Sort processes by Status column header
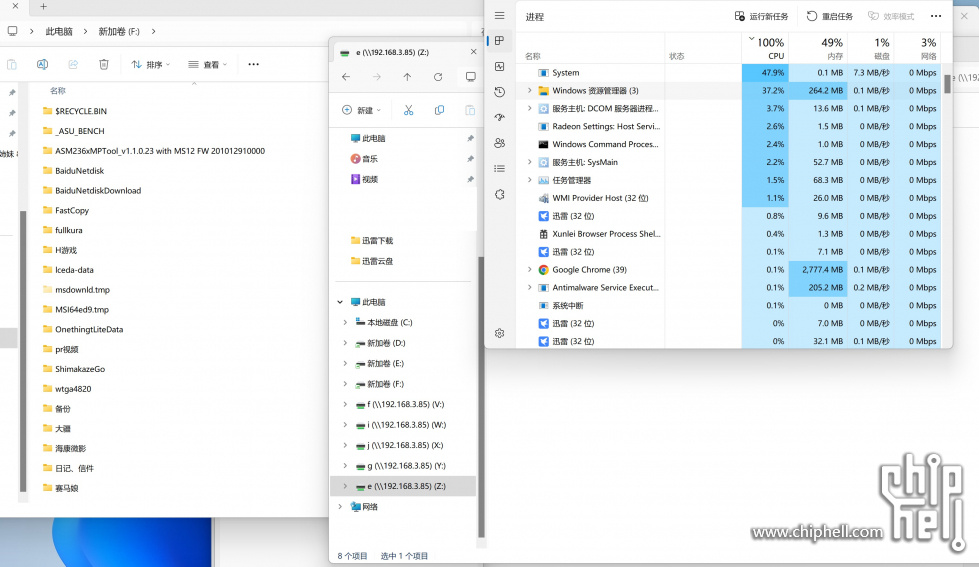This screenshot has width=979, height=567. tap(677, 56)
